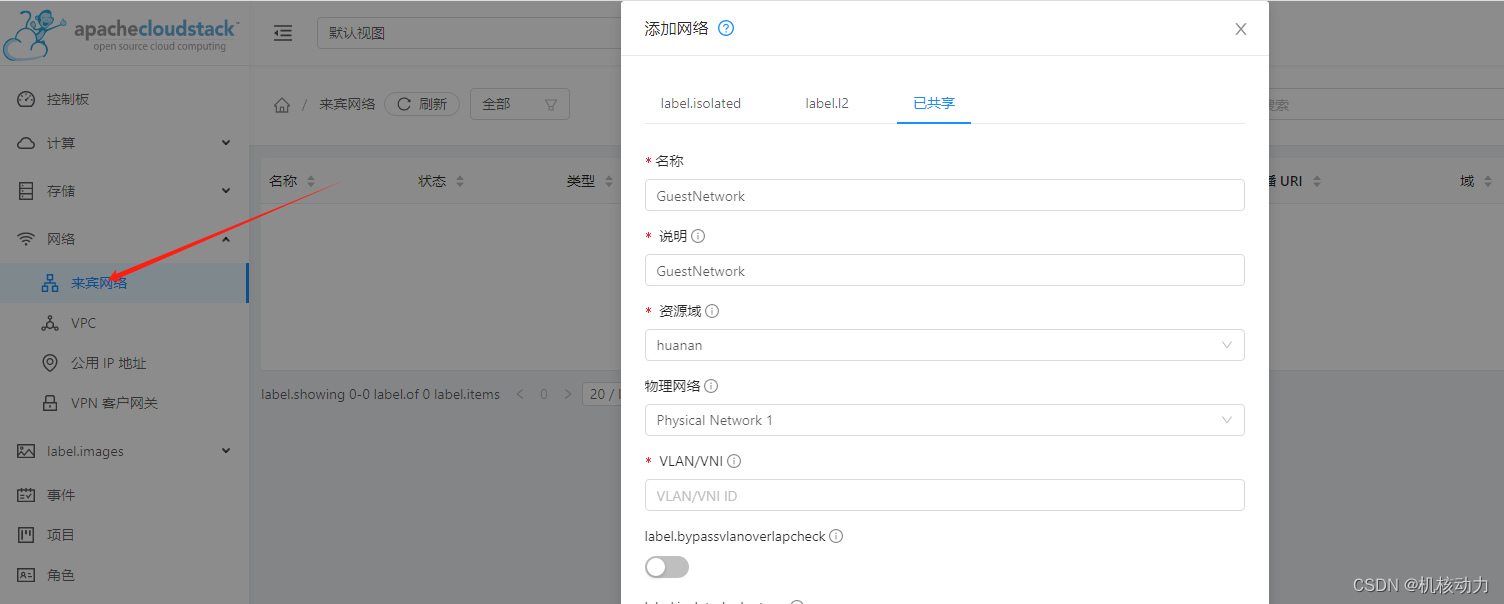1504x604 pixels.
Task: Open the 角色 roles page
Action: [x=60, y=574]
